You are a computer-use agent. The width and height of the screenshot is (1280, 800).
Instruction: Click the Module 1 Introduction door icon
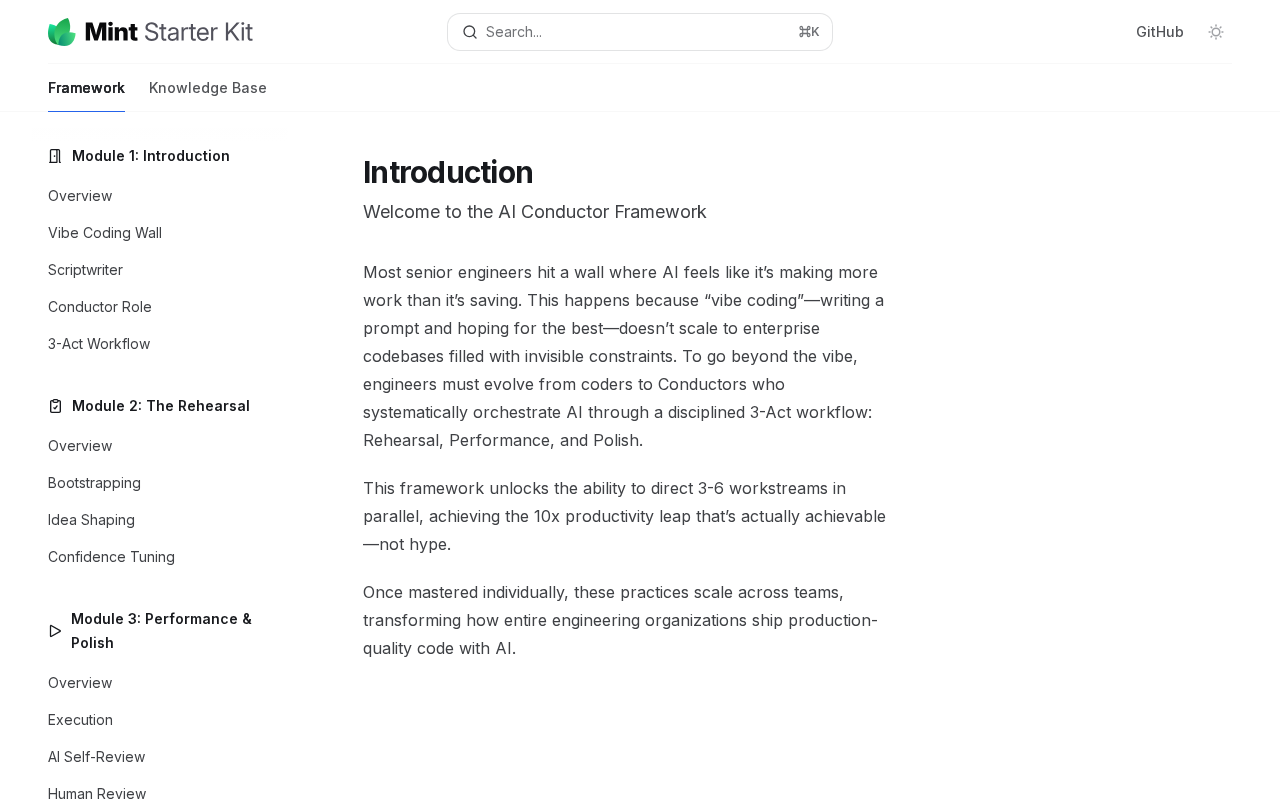[56, 156]
